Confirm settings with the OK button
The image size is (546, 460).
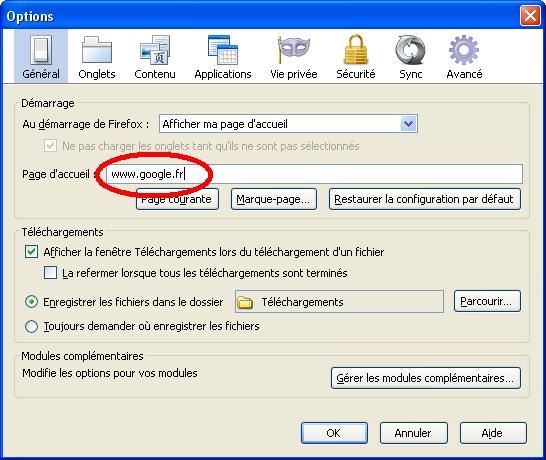pyautogui.click(x=334, y=433)
